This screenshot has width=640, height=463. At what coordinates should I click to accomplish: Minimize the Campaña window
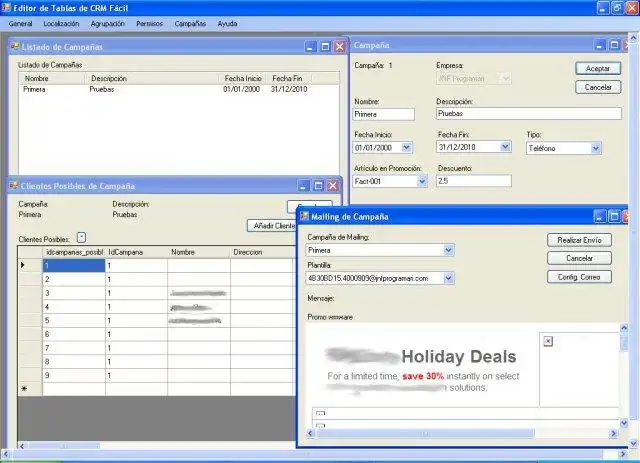click(599, 45)
